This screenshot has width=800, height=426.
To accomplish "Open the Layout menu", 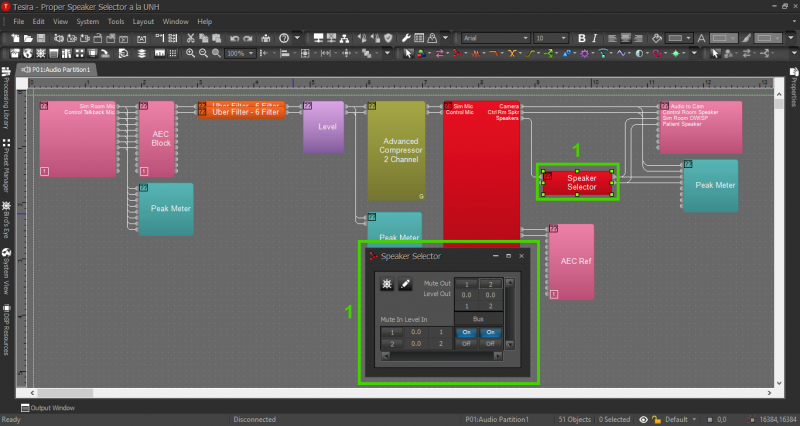I will (x=143, y=21).
